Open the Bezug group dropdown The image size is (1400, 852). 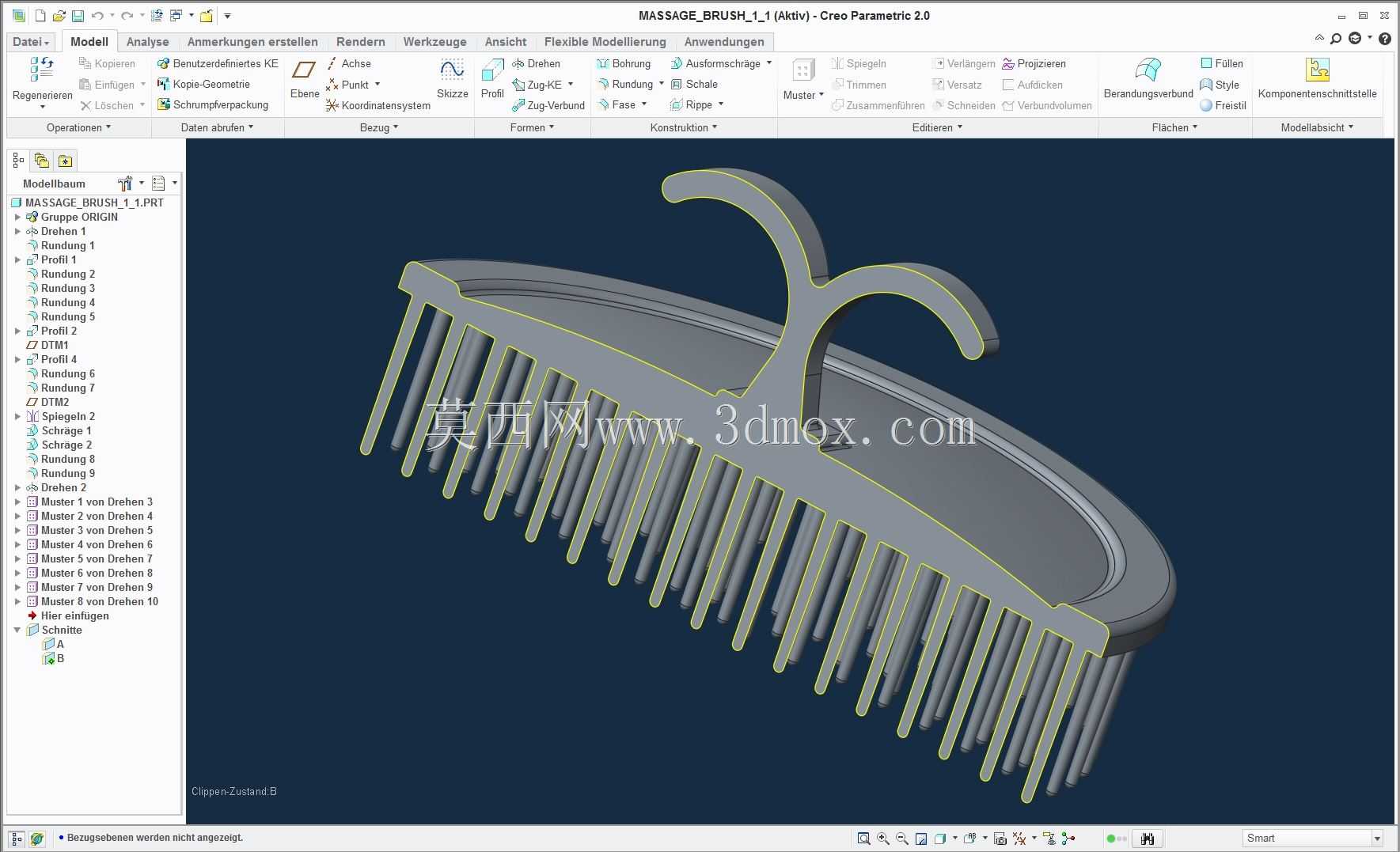pos(379,127)
